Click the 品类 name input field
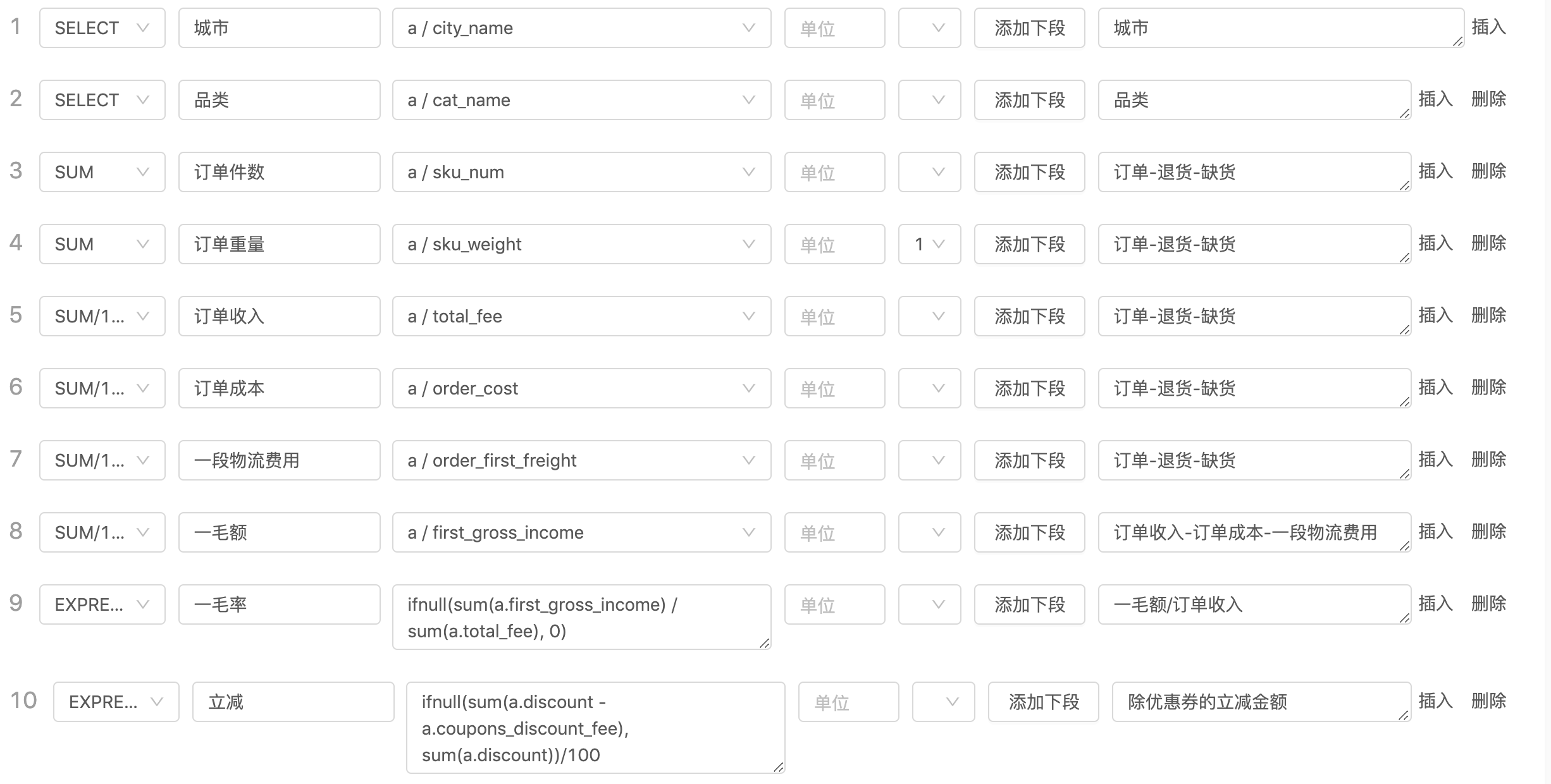 point(279,100)
